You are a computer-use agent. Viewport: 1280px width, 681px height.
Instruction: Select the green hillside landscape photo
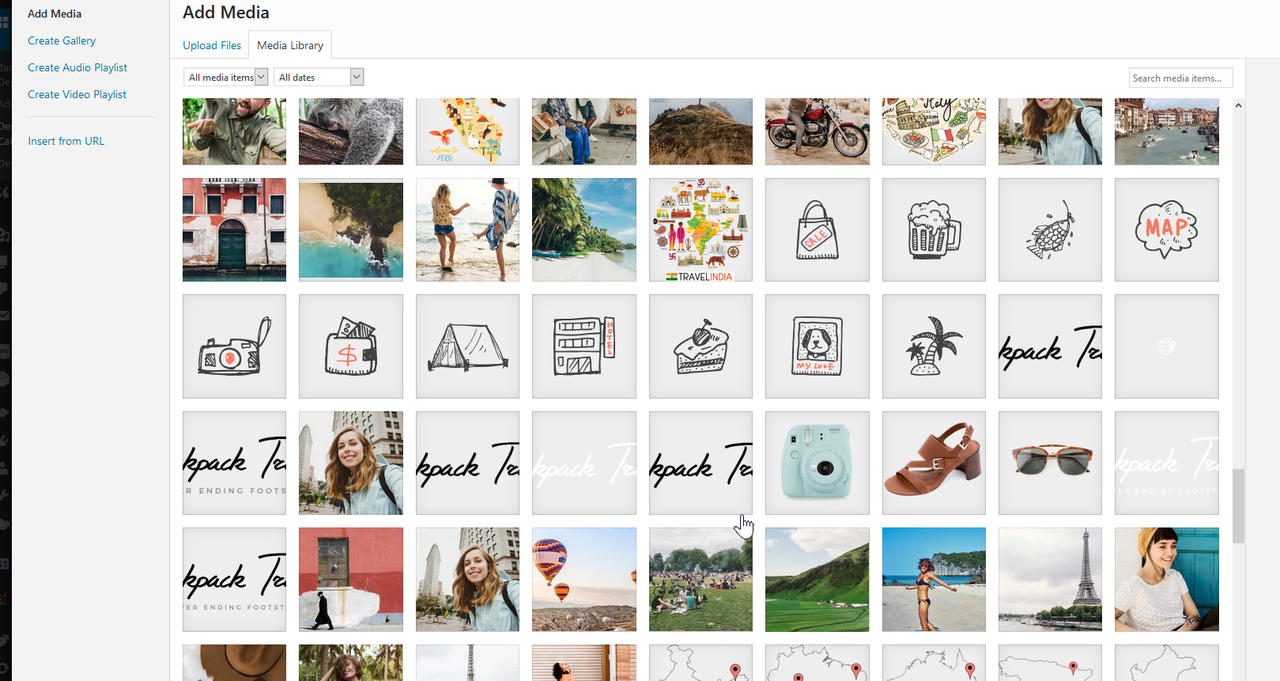pos(817,579)
